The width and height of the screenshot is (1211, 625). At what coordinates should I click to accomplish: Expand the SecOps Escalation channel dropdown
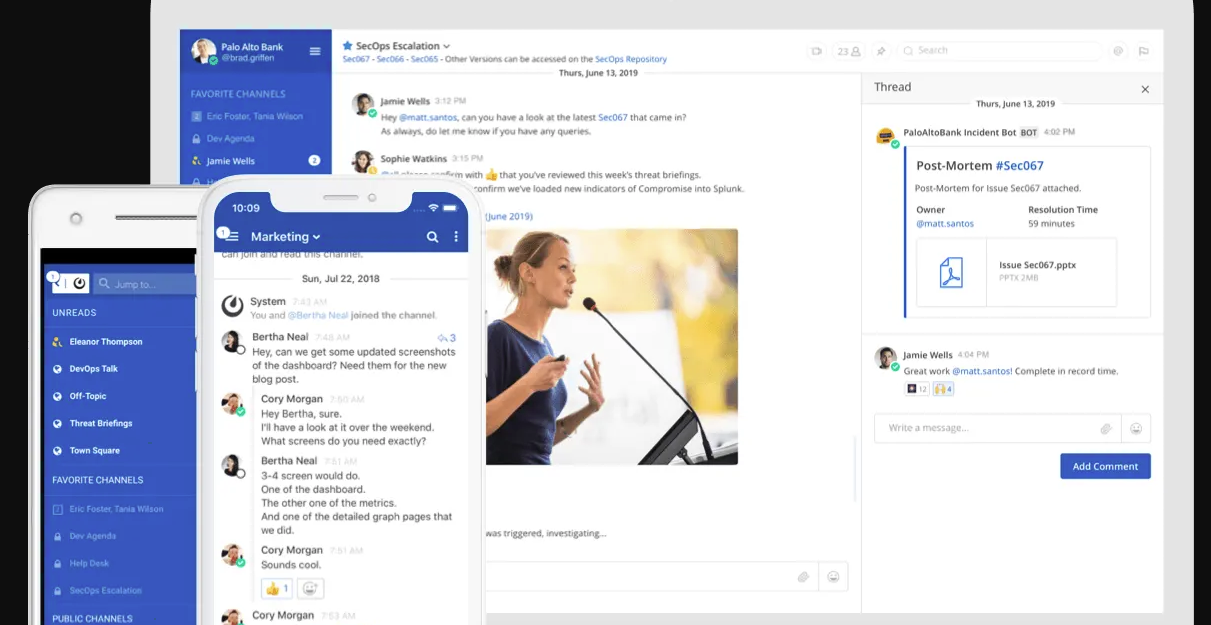[447, 46]
